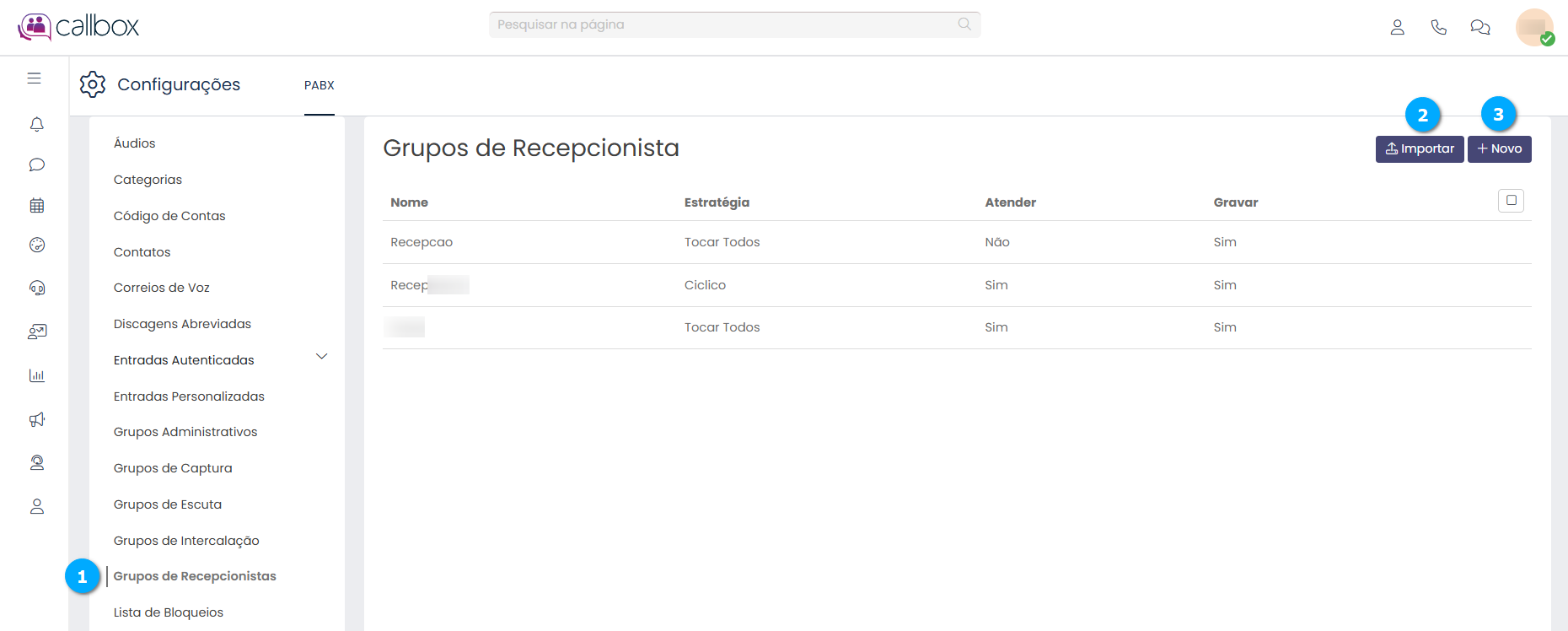
Task: Open notifications bell in sidebar
Action: click(36, 125)
